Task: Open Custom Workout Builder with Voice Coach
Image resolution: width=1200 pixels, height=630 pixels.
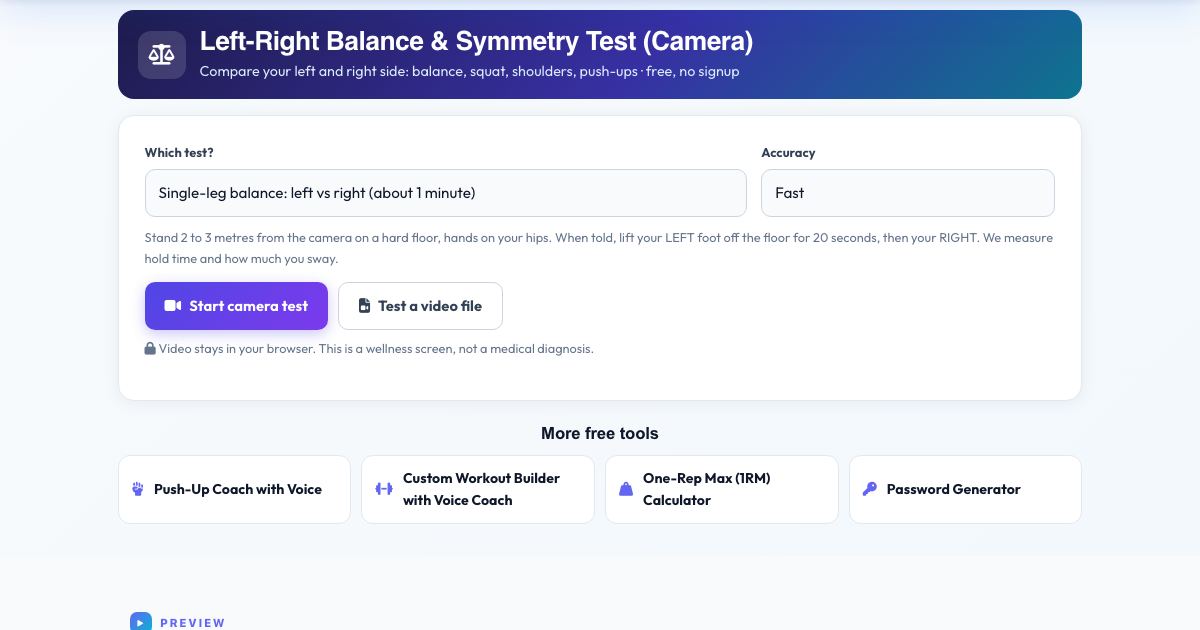Action: (478, 489)
